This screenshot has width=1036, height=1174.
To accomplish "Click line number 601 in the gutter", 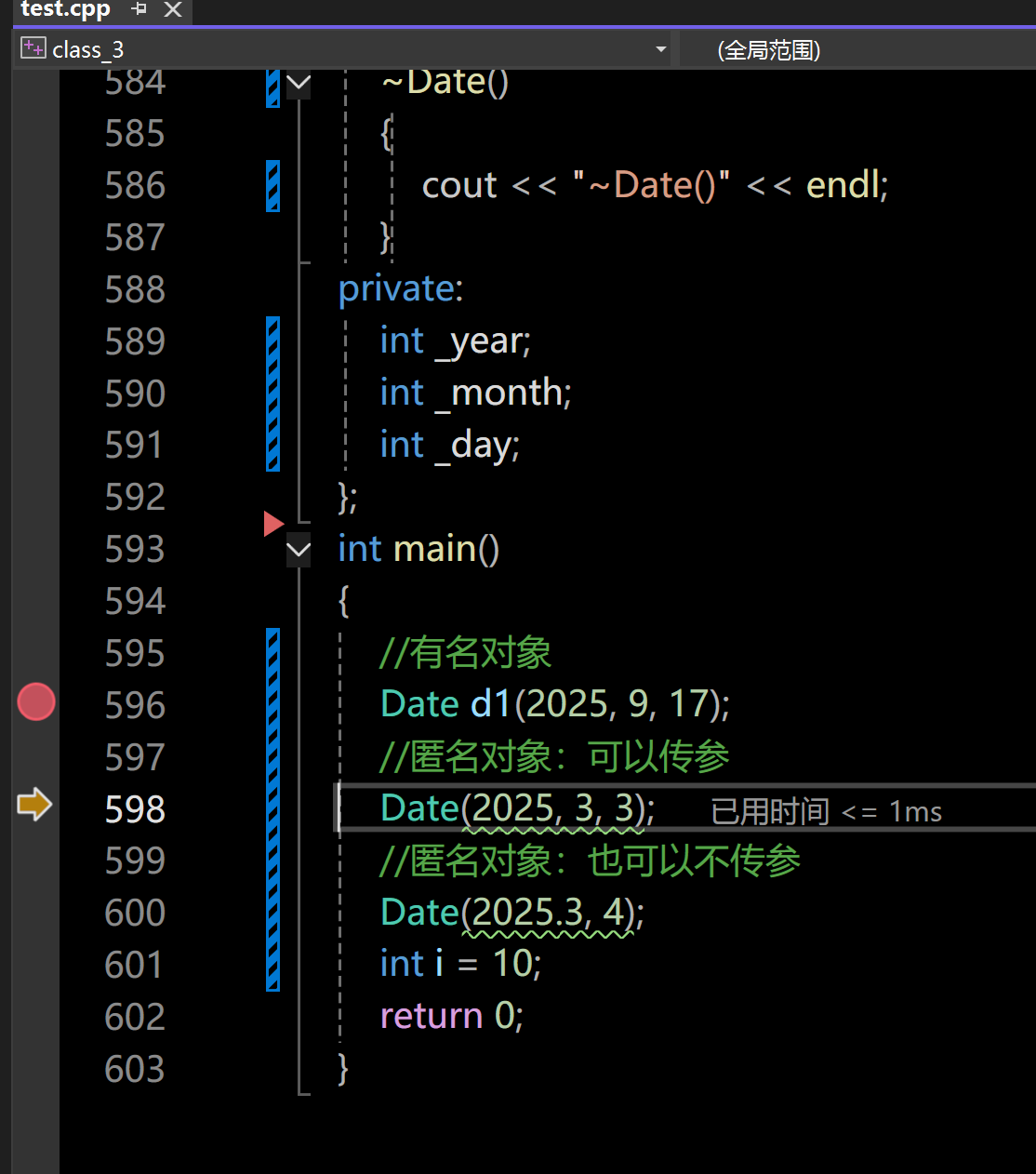I will coord(135,964).
